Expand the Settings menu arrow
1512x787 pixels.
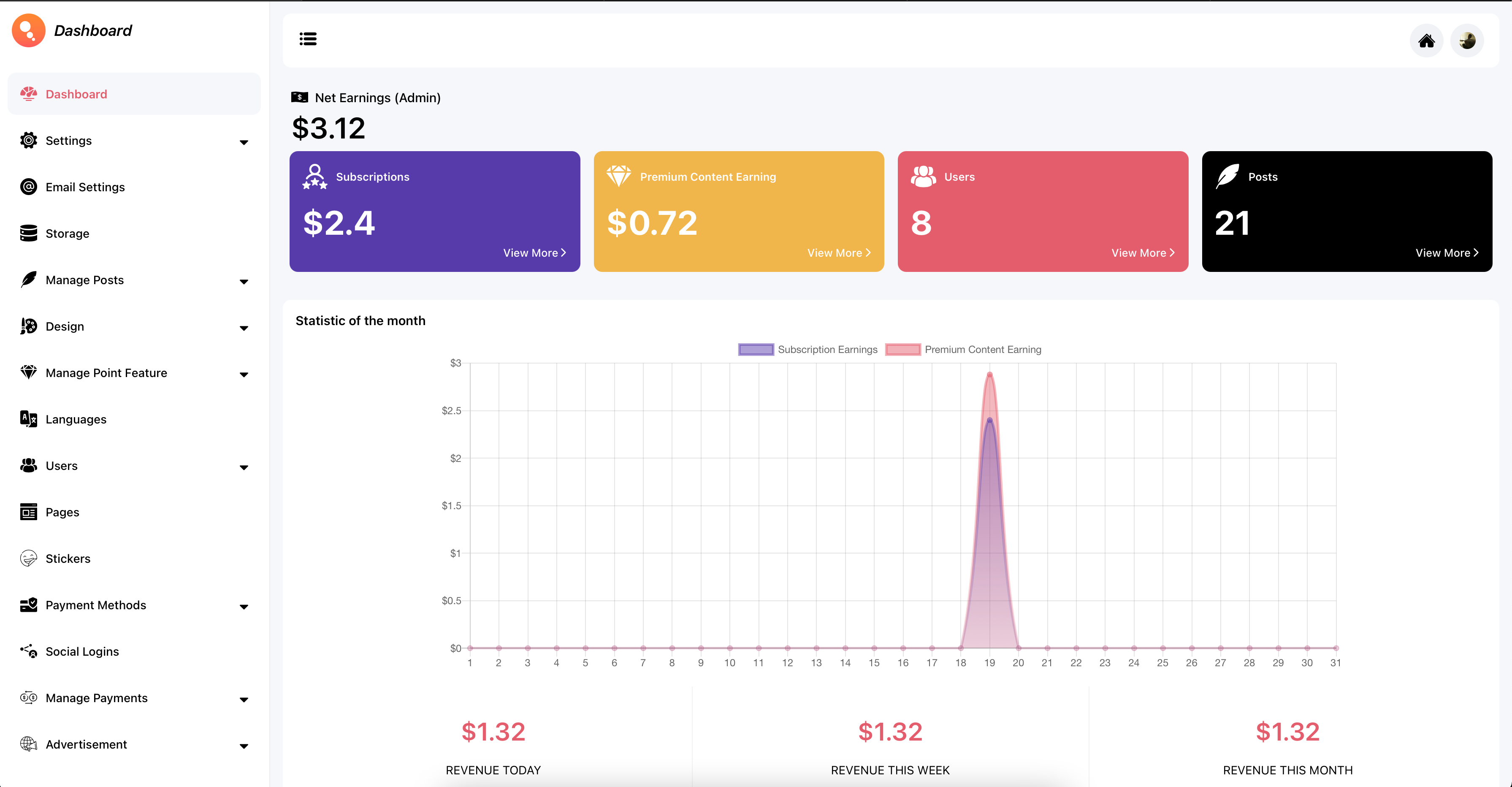coord(244,142)
